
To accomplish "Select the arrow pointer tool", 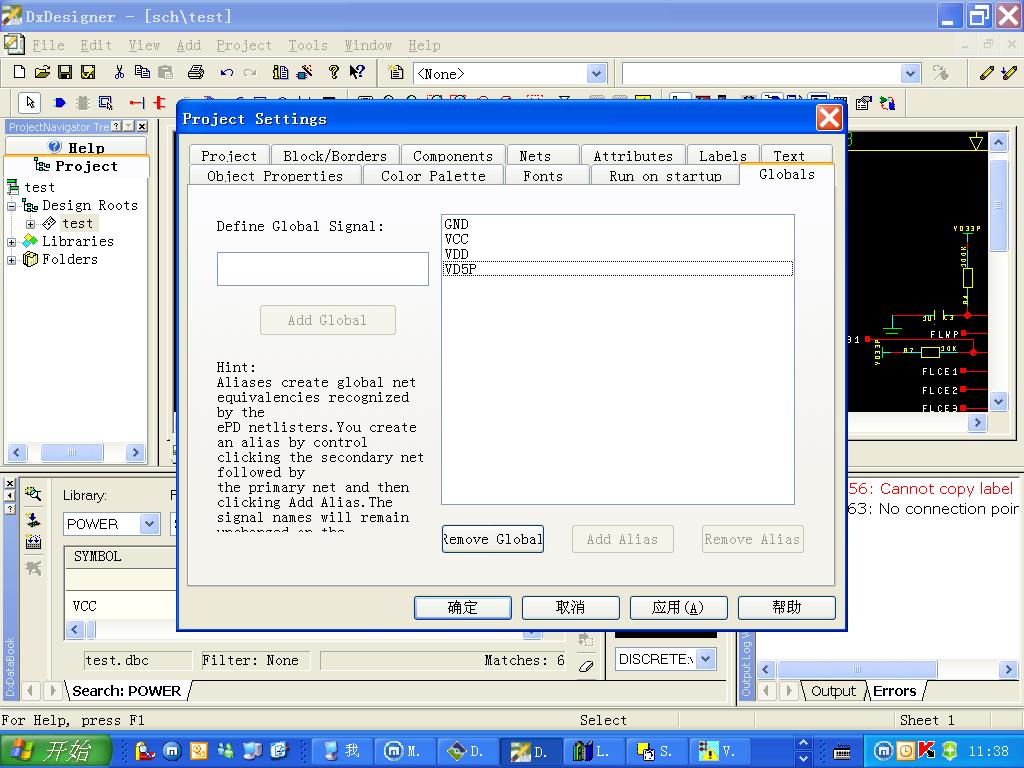I will coord(30,102).
